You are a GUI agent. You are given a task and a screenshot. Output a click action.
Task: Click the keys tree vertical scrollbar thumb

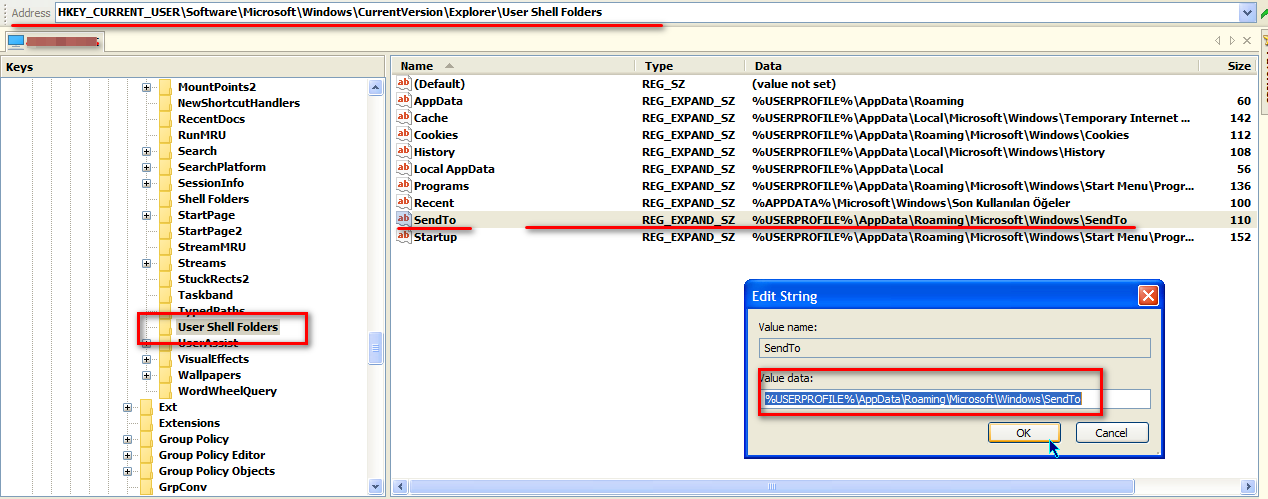[x=376, y=348]
